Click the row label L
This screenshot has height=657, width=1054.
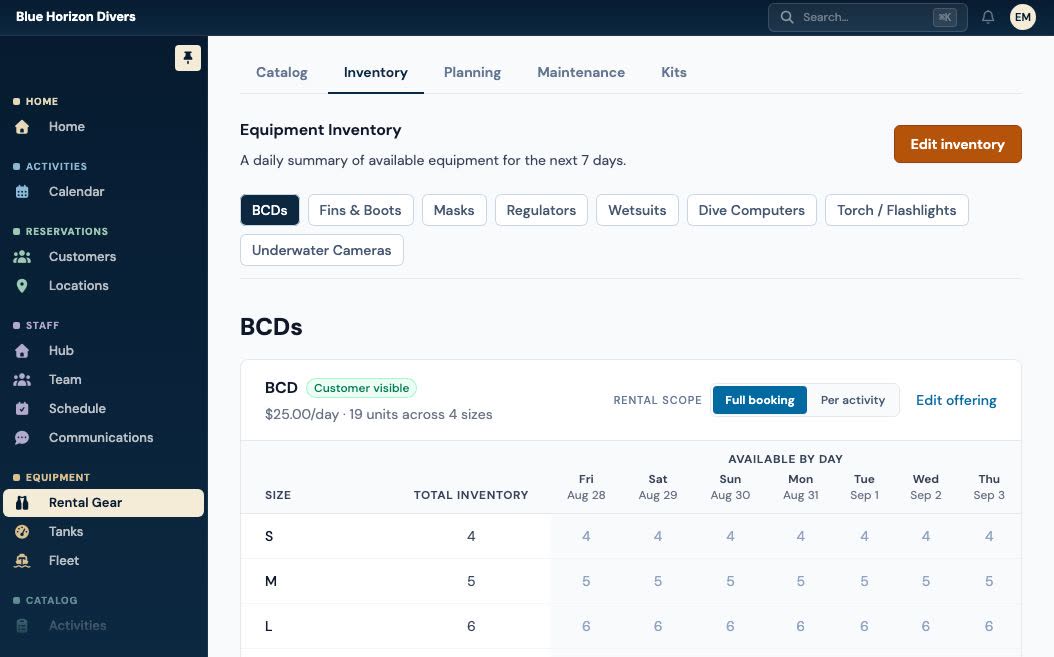pyautogui.click(x=268, y=627)
